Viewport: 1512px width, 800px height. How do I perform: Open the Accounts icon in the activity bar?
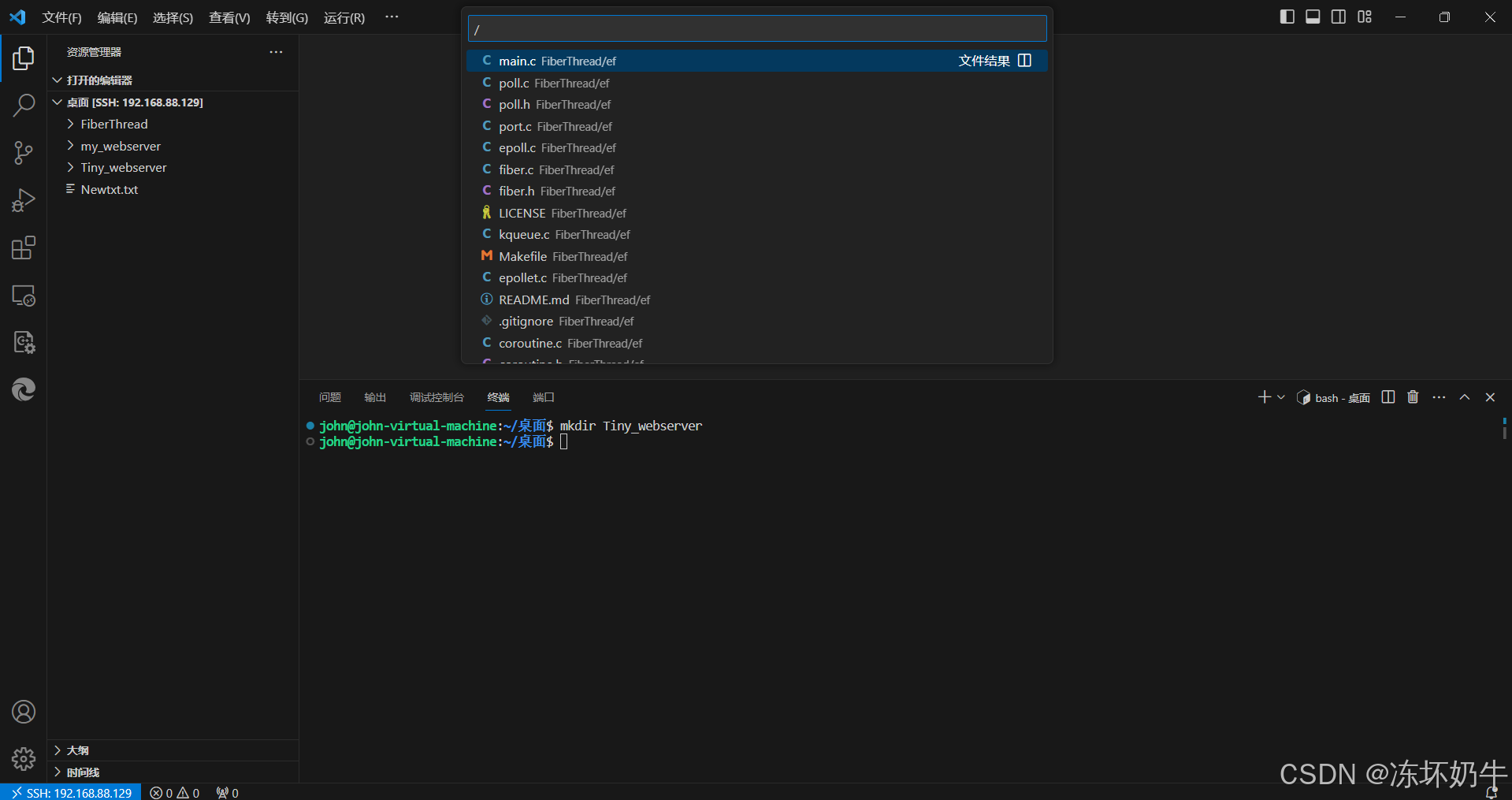click(24, 711)
